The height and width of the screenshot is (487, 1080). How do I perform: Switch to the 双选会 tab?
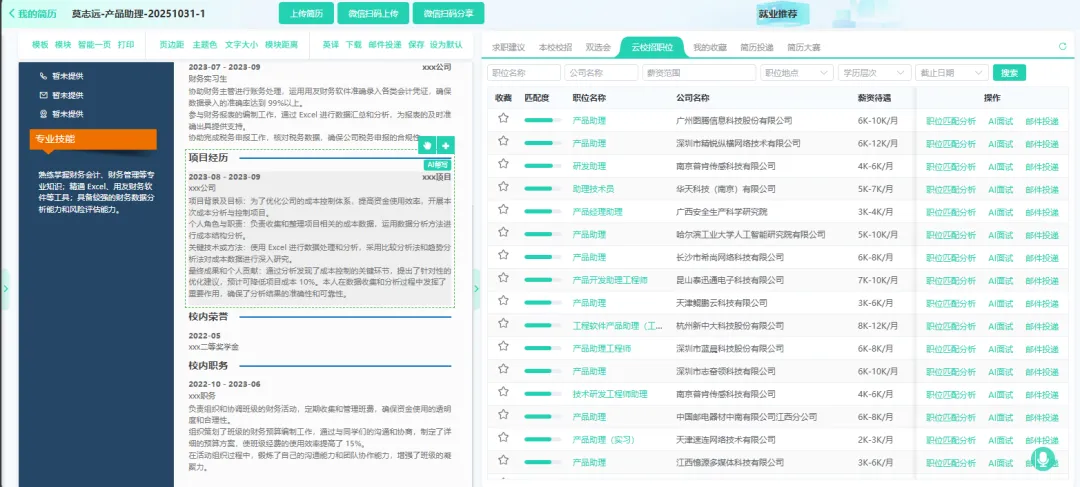click(x=598, y=48)
